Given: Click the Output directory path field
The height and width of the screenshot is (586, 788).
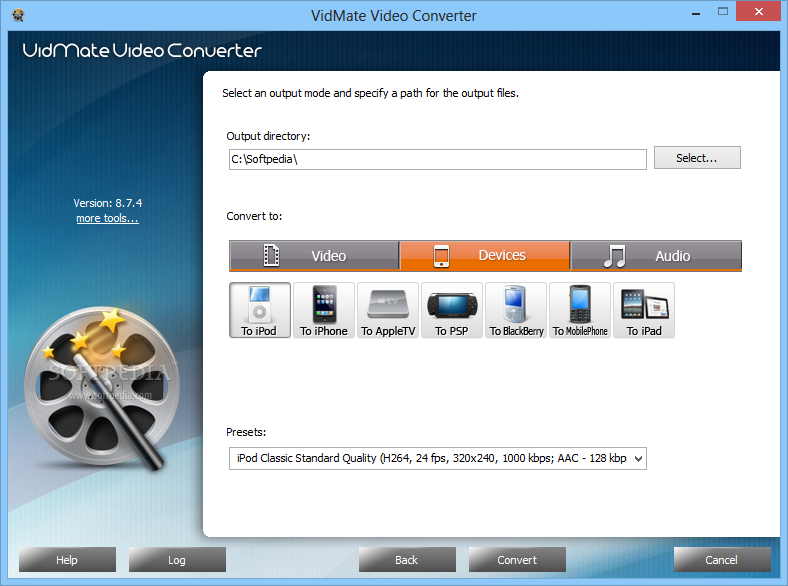Looking at the screenshot, I should coord(438,159).
